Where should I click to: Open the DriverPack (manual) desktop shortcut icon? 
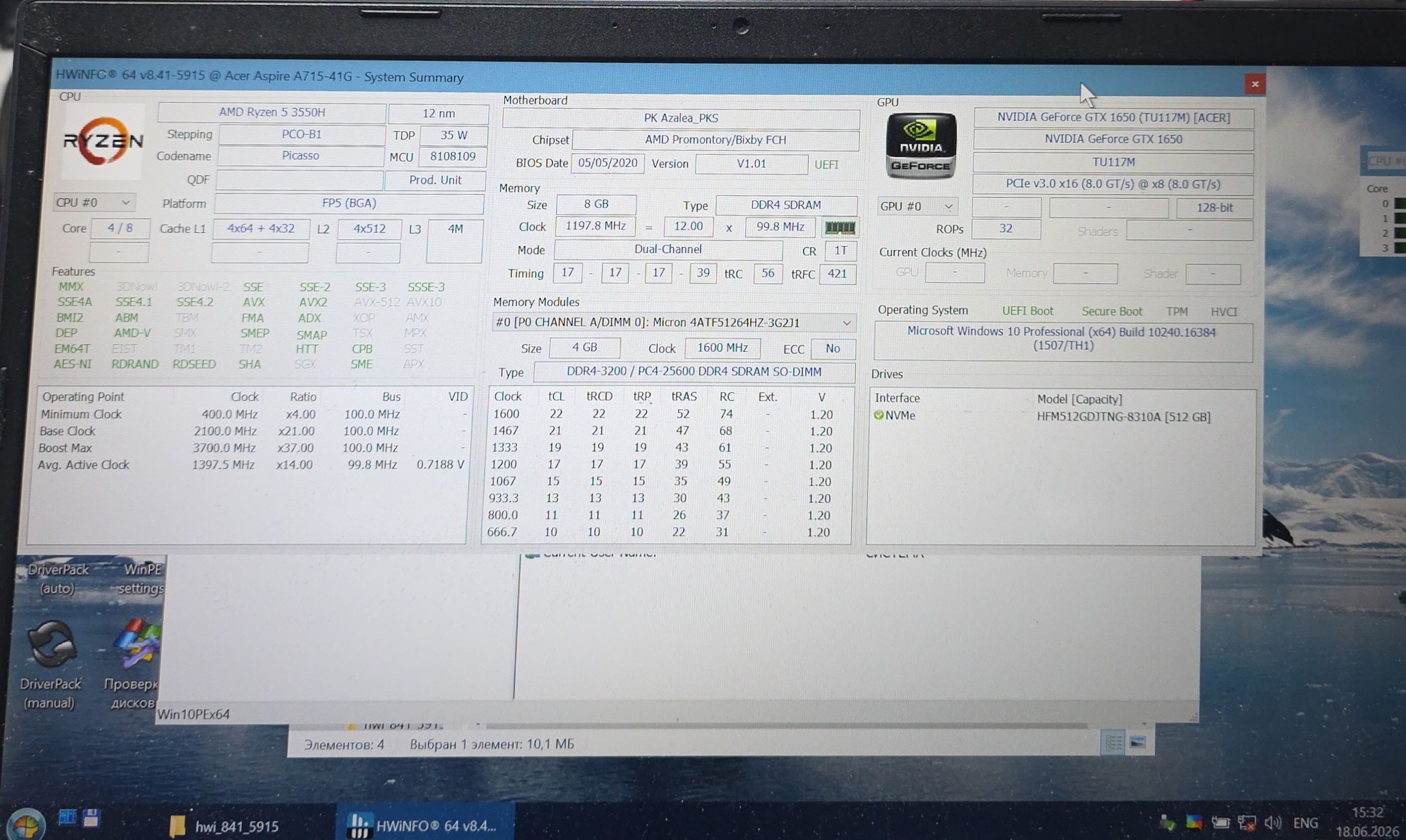pyautogui.click(x=52, y=645)
